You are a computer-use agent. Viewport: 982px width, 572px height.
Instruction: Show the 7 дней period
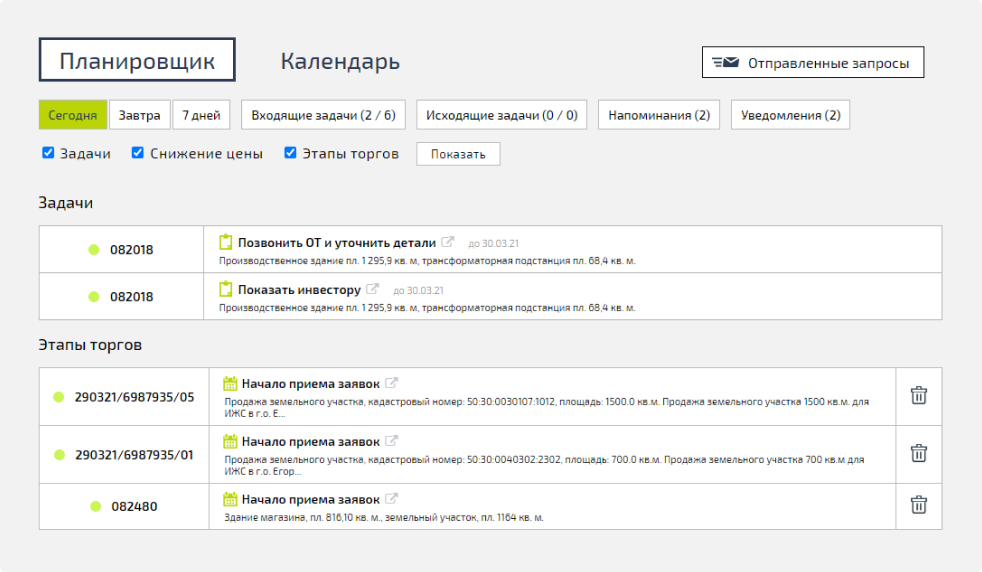(201, 115)
